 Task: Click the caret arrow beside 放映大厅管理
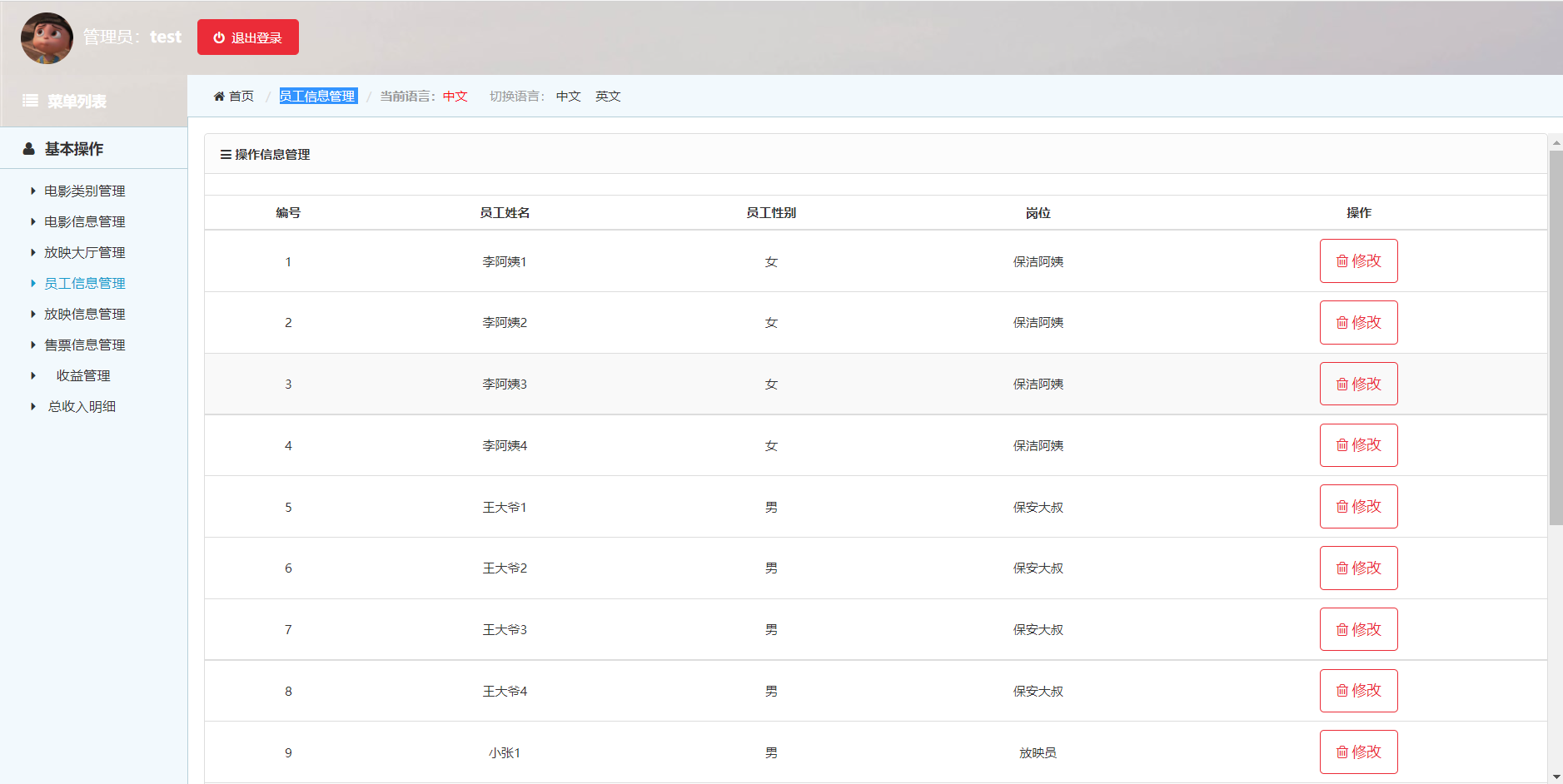[33, 253]
